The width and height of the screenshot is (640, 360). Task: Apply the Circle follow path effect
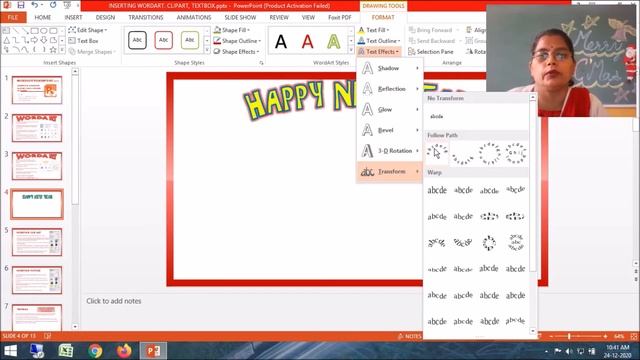[489, 154]
